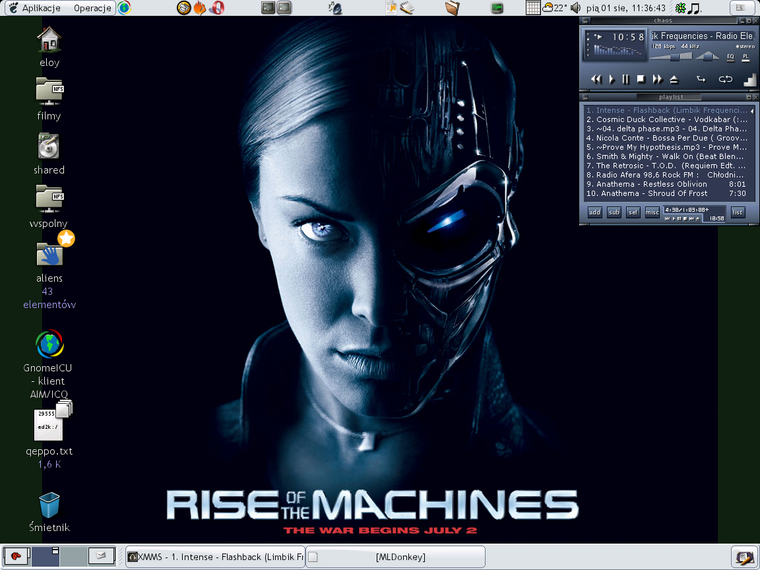The image size is (760, 570).
Task: Click the stacked books launcher in panel
Action: click(406, 8)
